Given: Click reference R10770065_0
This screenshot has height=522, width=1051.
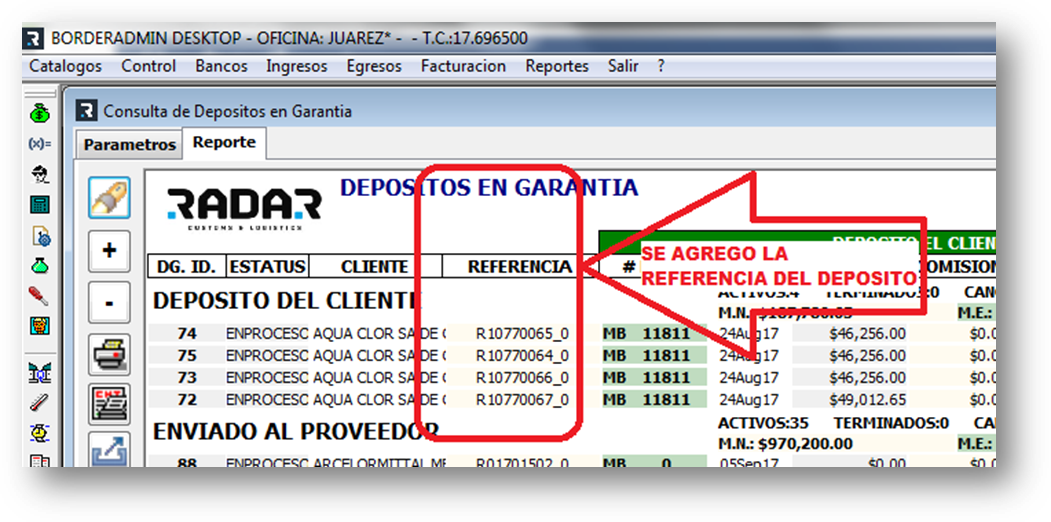Looking at the screenshot, I should [523, 334].
